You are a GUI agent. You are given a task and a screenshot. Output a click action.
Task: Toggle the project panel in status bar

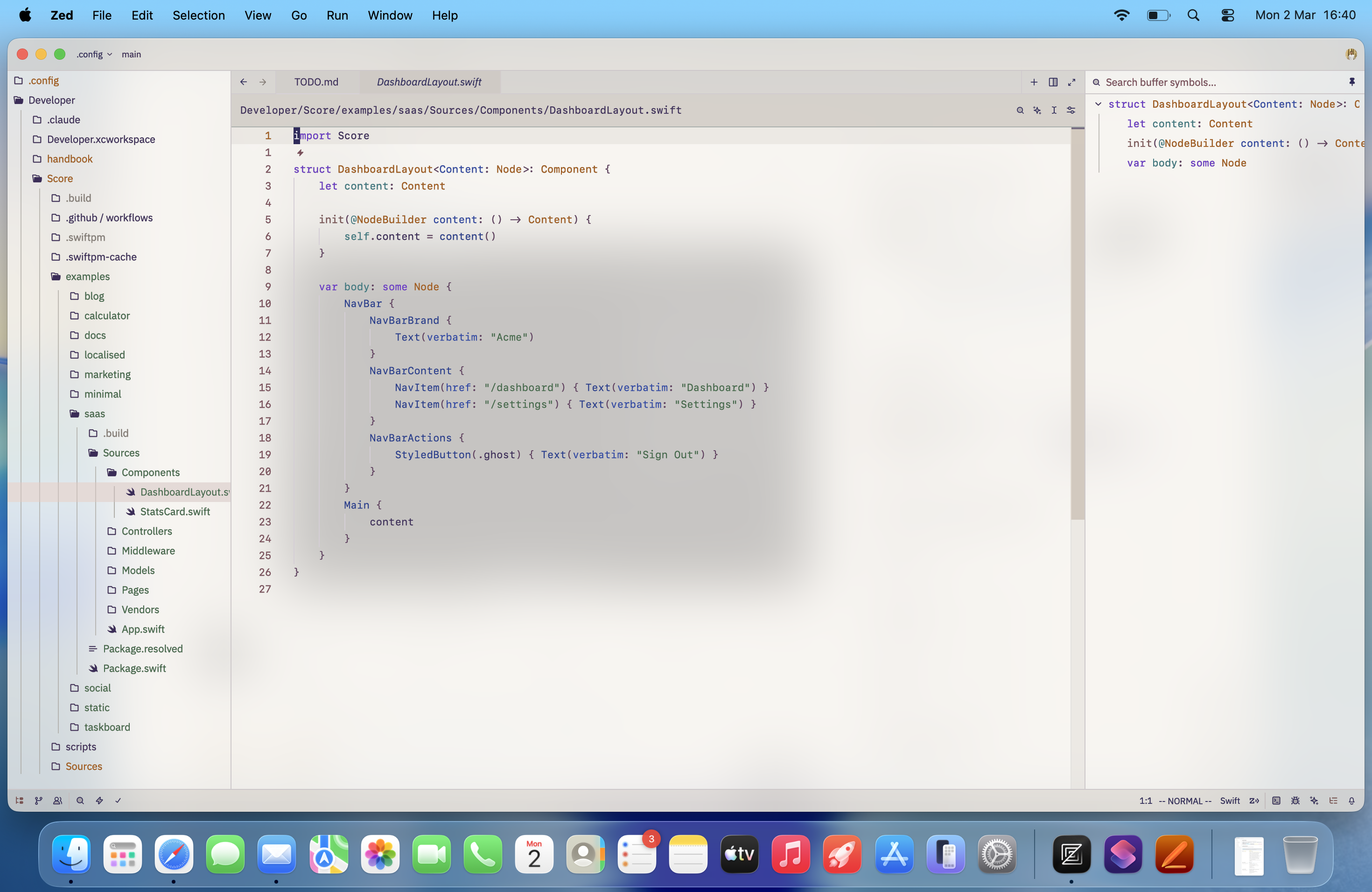tap(20, 801)
